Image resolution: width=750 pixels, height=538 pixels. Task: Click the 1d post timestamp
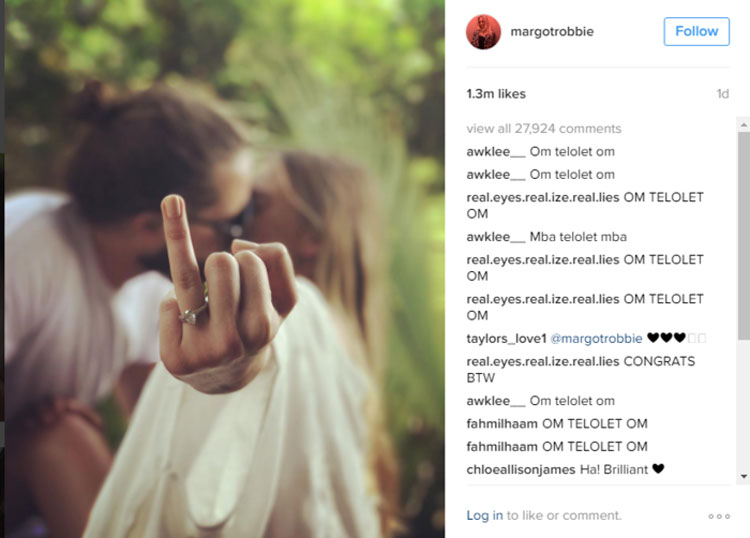pos(723,94)
